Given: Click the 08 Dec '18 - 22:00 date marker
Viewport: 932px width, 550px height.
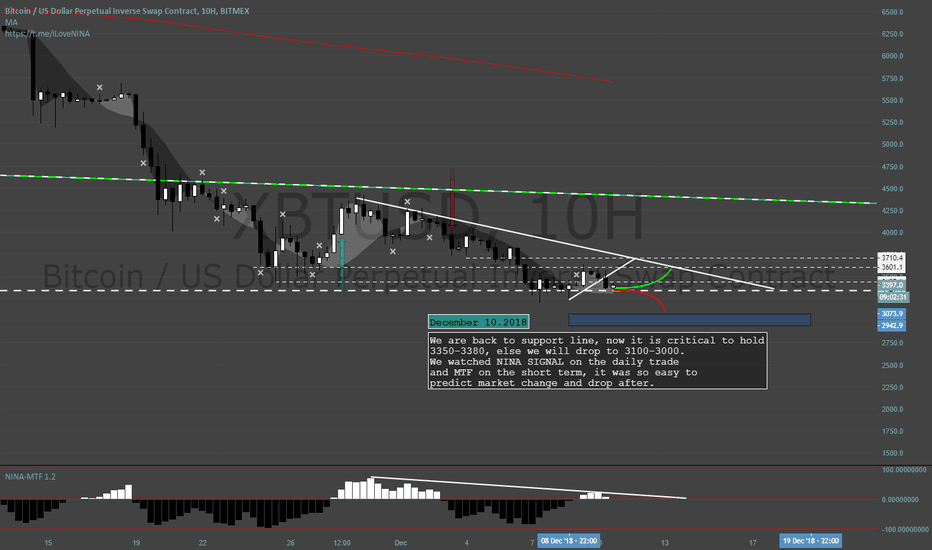Looking at the screenshot, I should [x=569, y=540].
